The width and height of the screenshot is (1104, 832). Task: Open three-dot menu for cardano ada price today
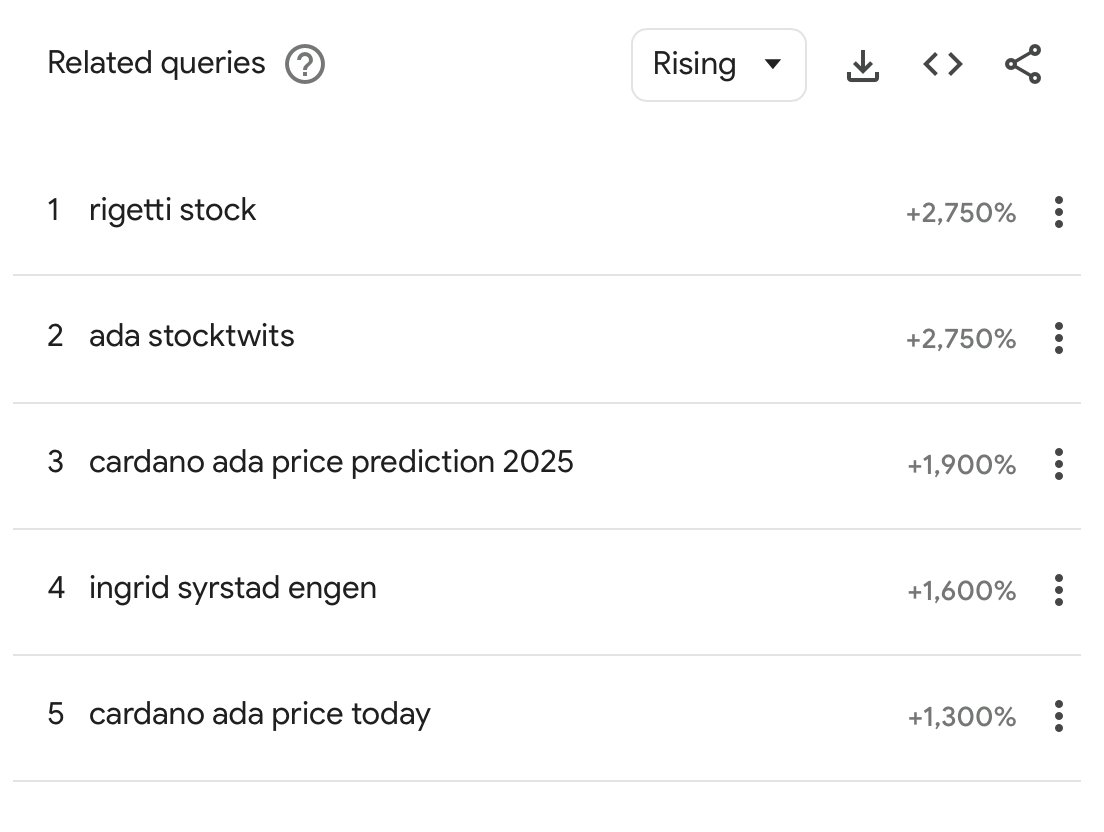coord(1058,716)
